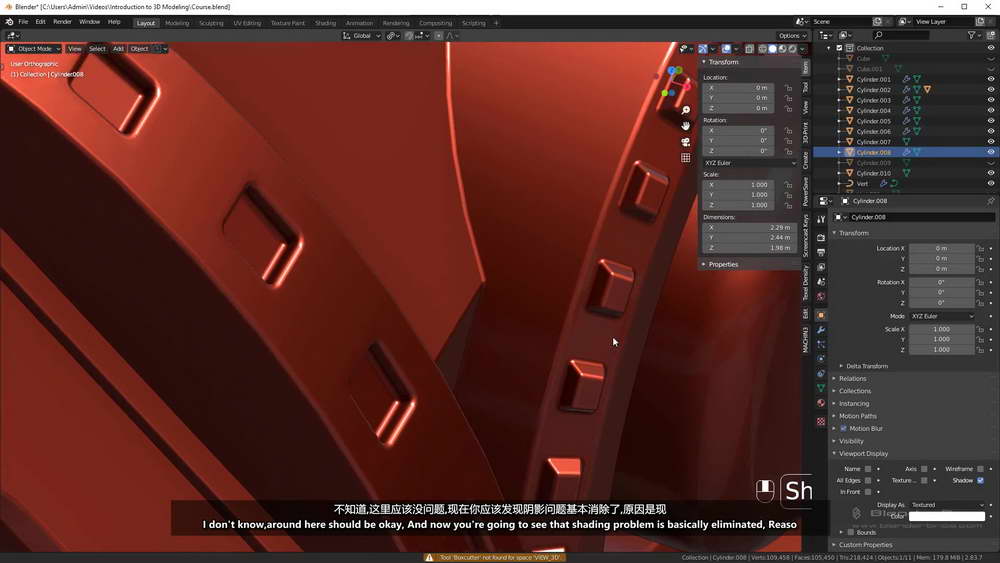1000x563 pixels.
Task: Toggle the Motion Blur checkbox
Action: (x=843, y=428)
